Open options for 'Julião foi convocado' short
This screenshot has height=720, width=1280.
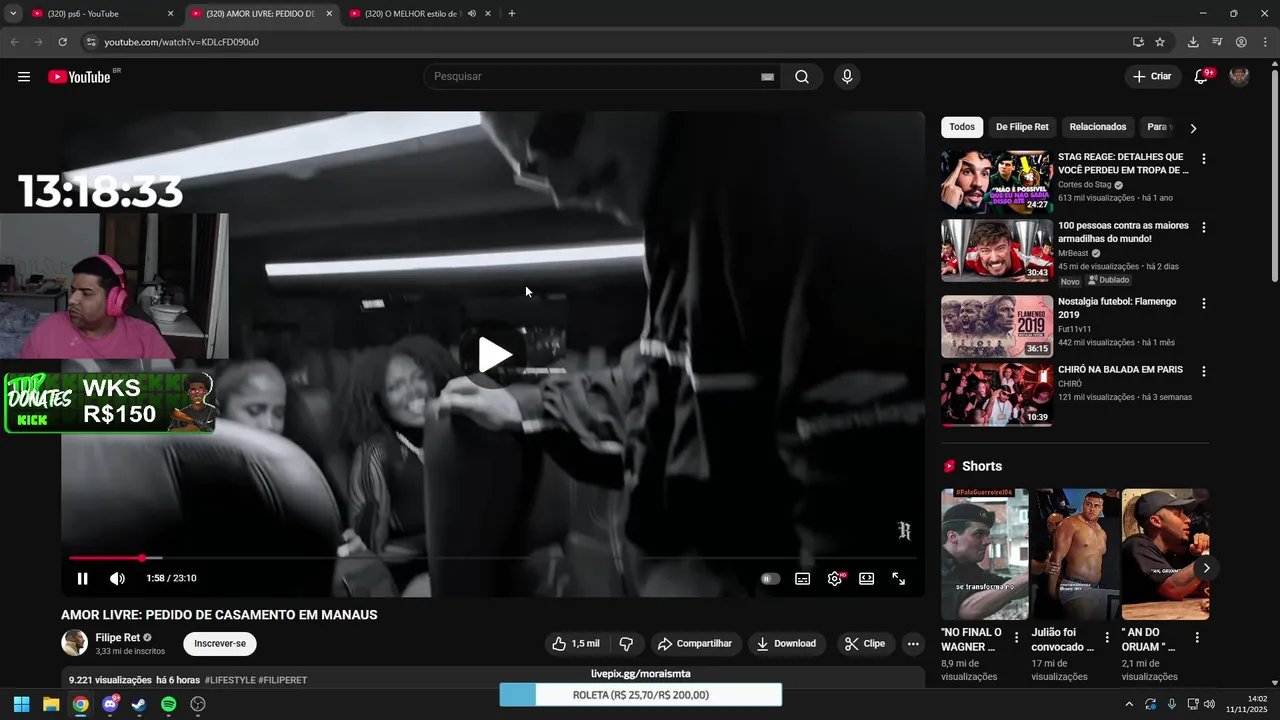(1107, 637)
